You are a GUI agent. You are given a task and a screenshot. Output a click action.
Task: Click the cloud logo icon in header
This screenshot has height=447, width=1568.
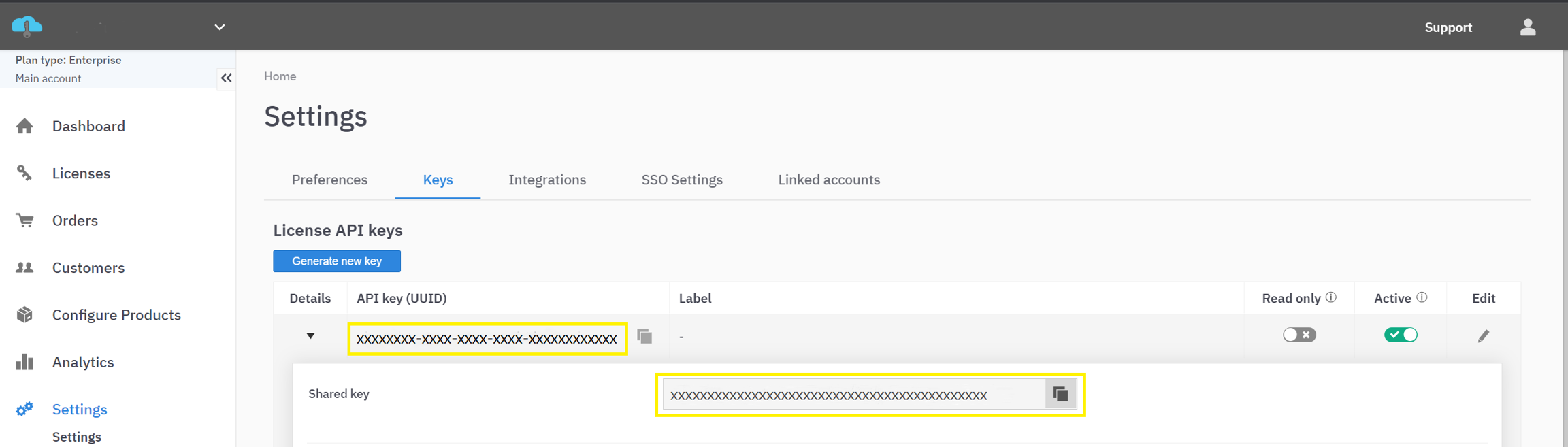click(x=27, y=27)
